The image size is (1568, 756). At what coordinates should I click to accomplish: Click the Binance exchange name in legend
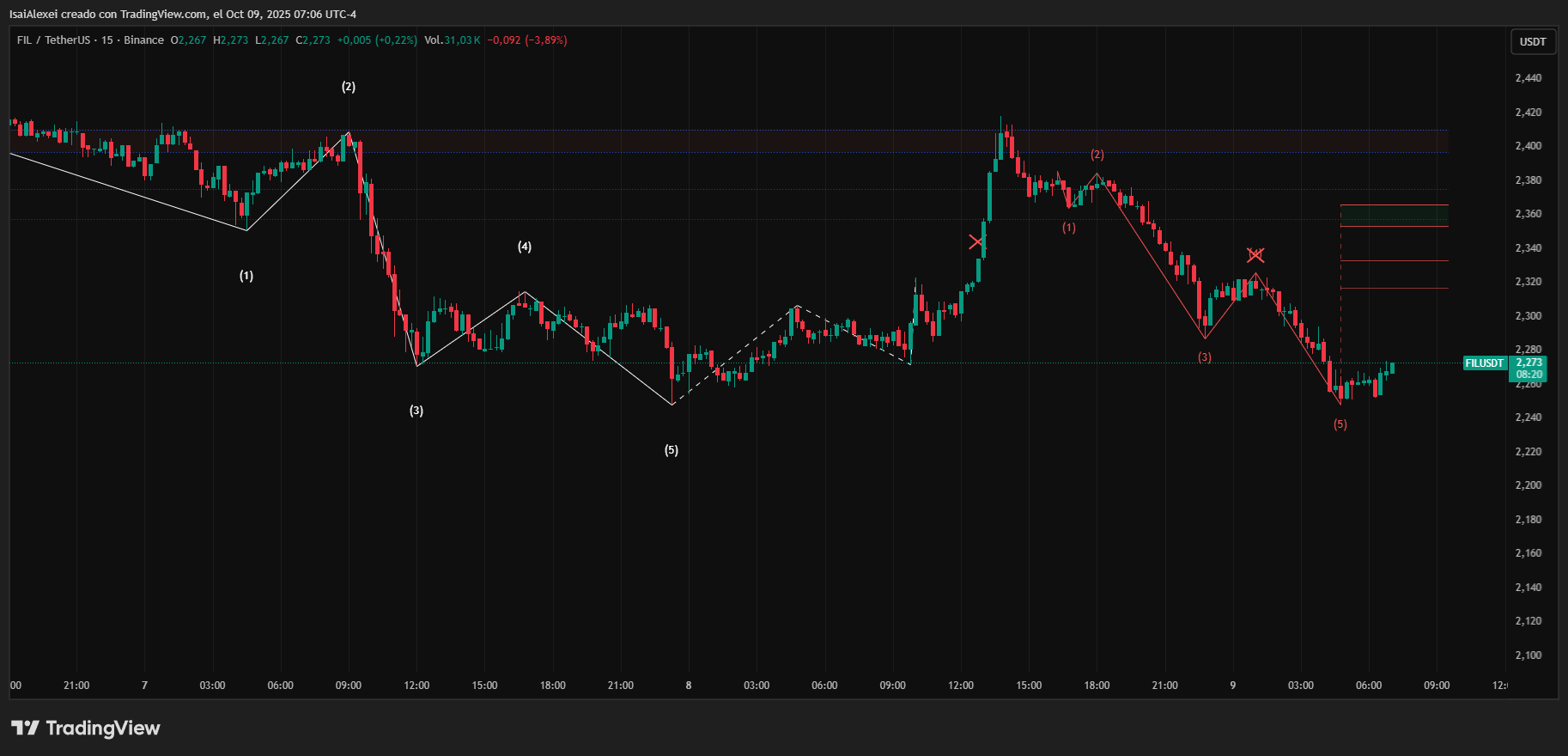(x=143, y=40)
